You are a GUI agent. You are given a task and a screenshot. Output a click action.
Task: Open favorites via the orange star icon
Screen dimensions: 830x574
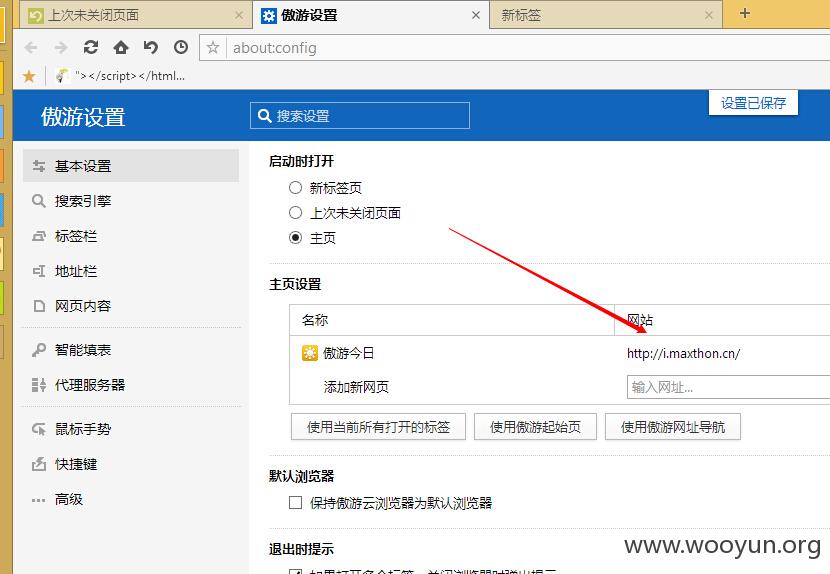[x=29, y=76]
